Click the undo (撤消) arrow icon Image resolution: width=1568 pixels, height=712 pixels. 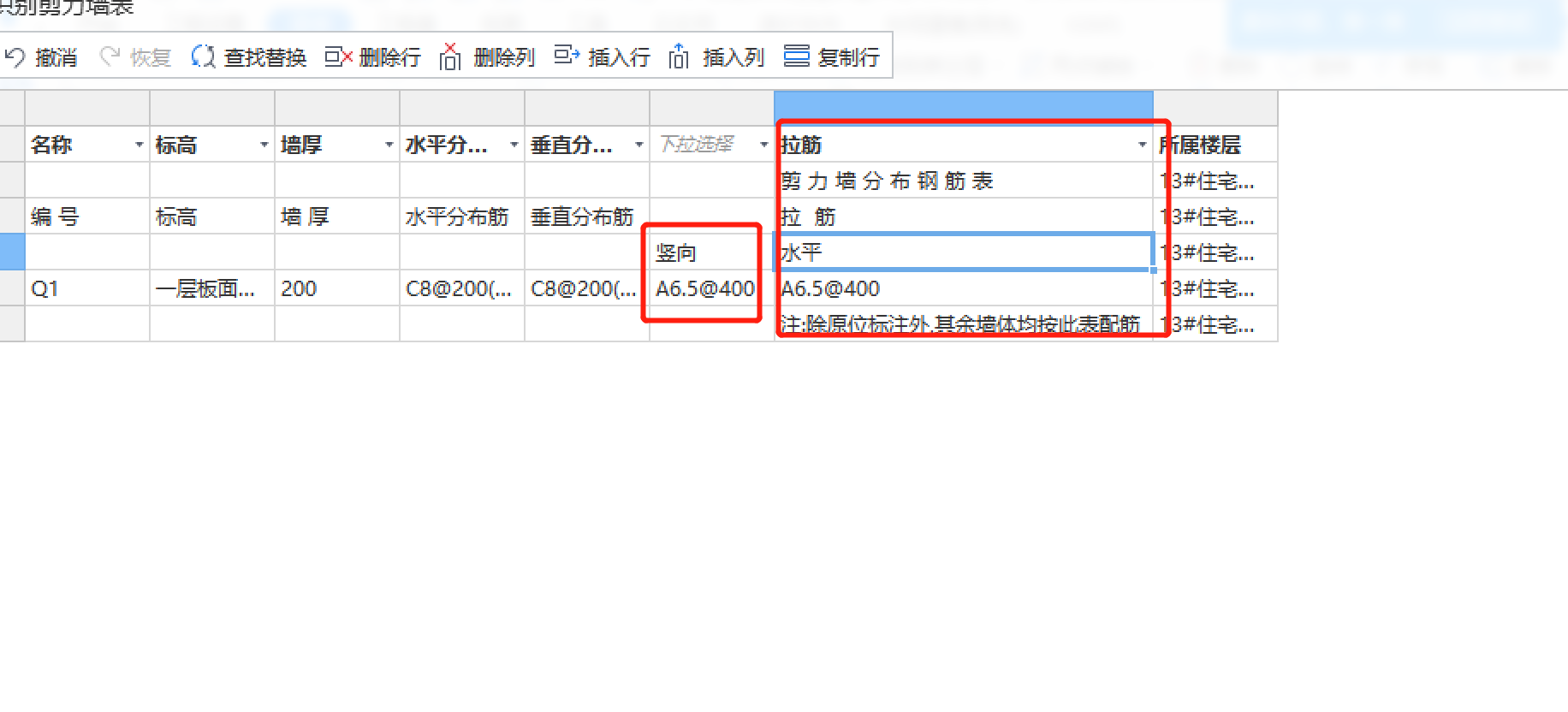pyautogui.click(x=15, y=57)
